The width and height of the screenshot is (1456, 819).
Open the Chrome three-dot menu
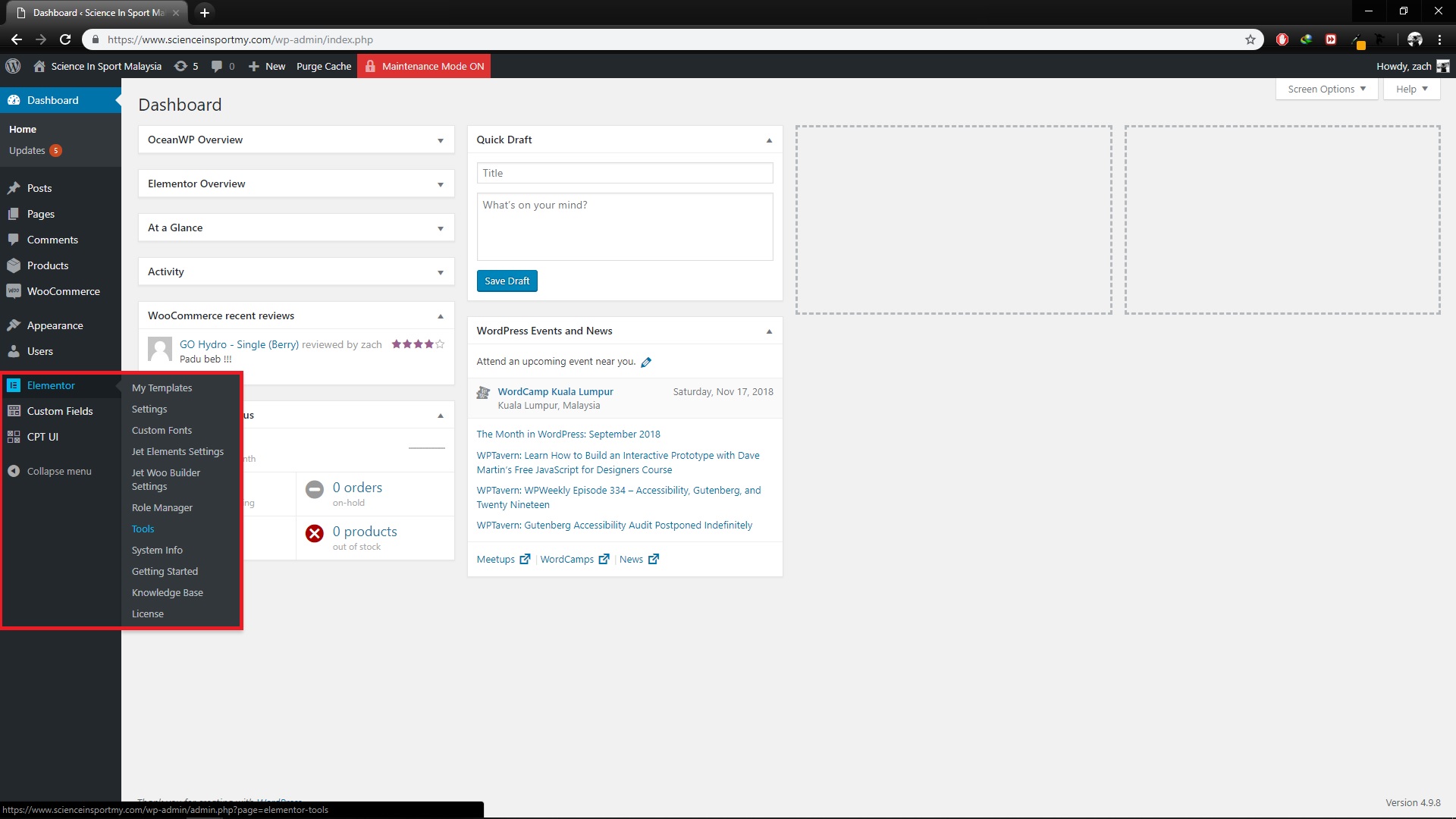pos(1439,39)
